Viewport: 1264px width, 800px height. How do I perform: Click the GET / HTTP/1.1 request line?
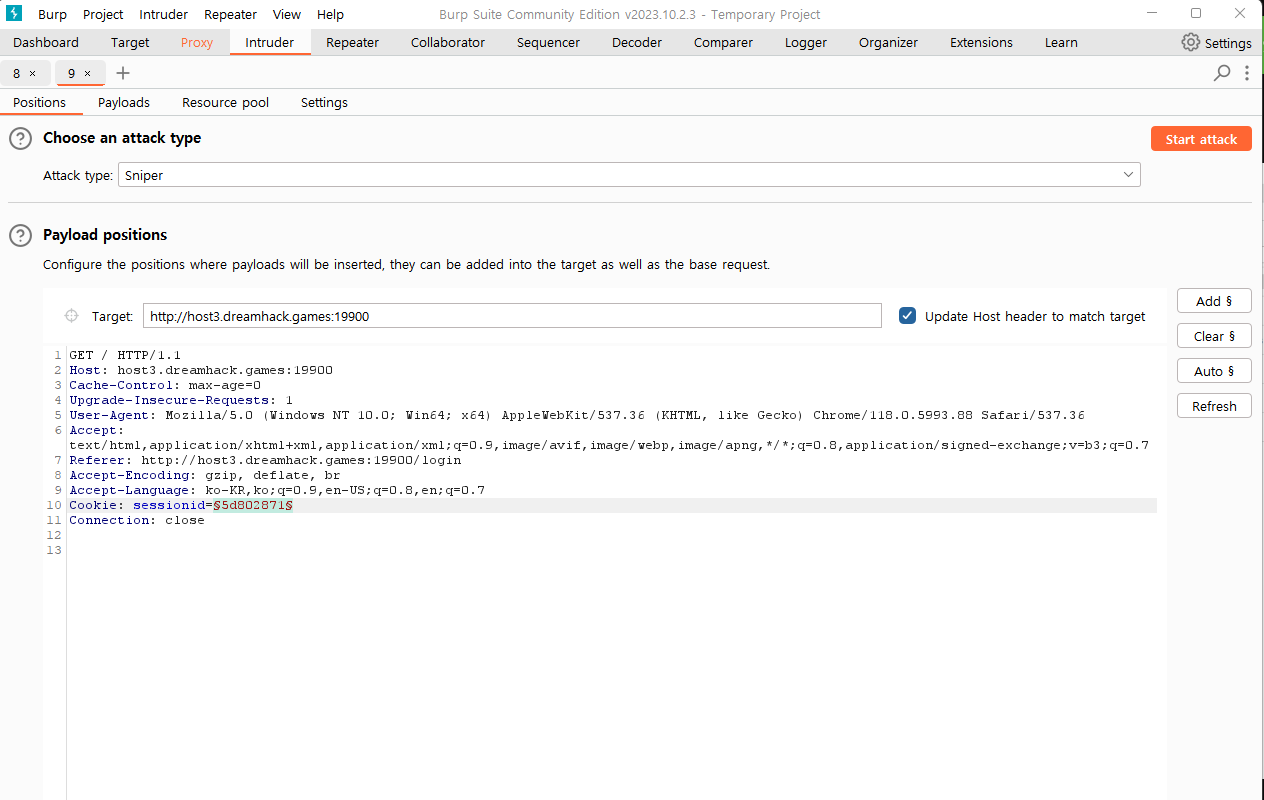point(125,355)
